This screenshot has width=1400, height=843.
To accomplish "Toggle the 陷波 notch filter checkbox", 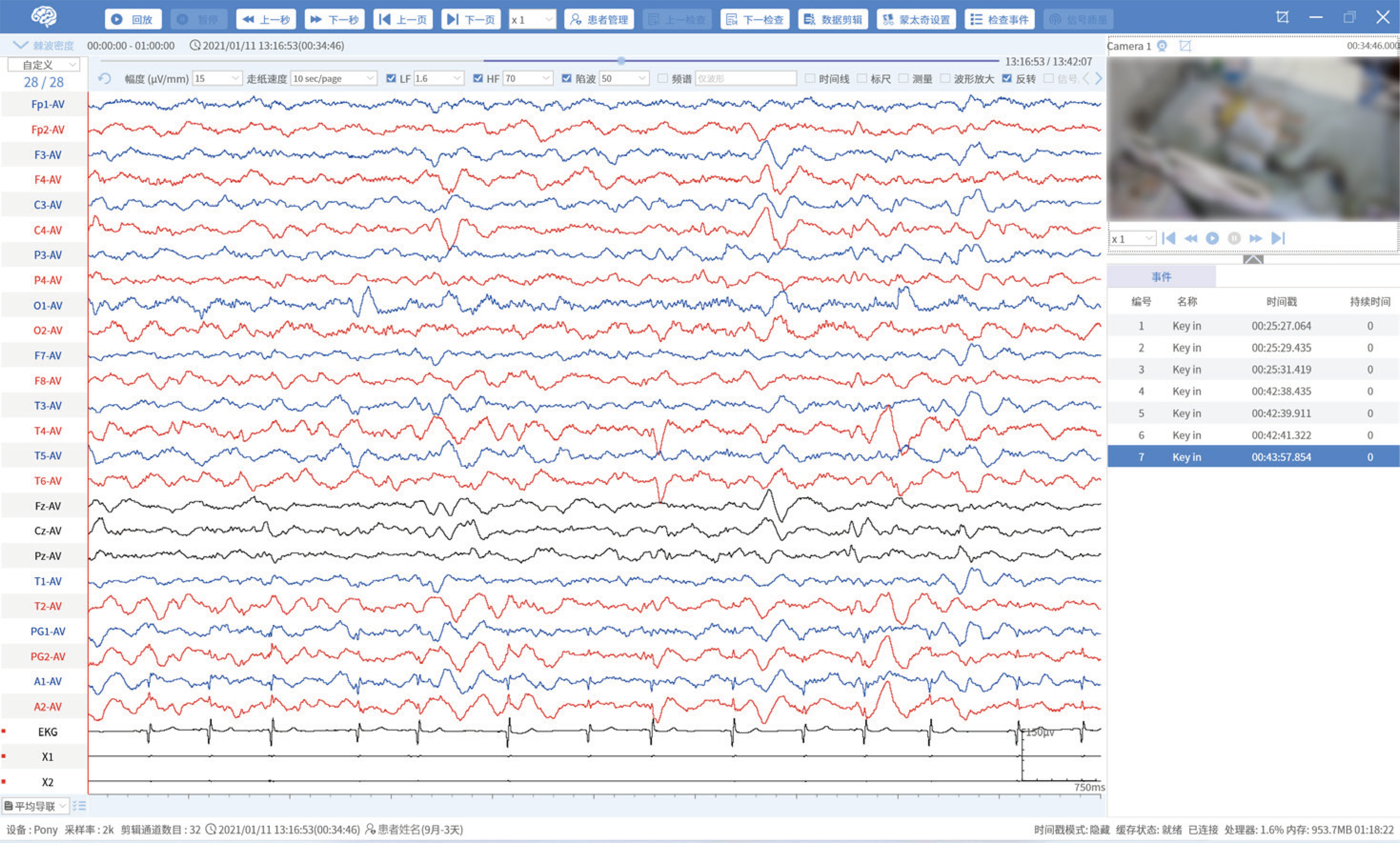I will coord(567,78).
